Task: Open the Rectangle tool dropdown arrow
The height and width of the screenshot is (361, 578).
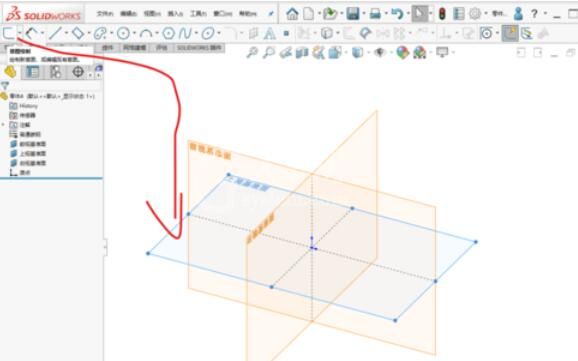Action: tap(89, 33)
